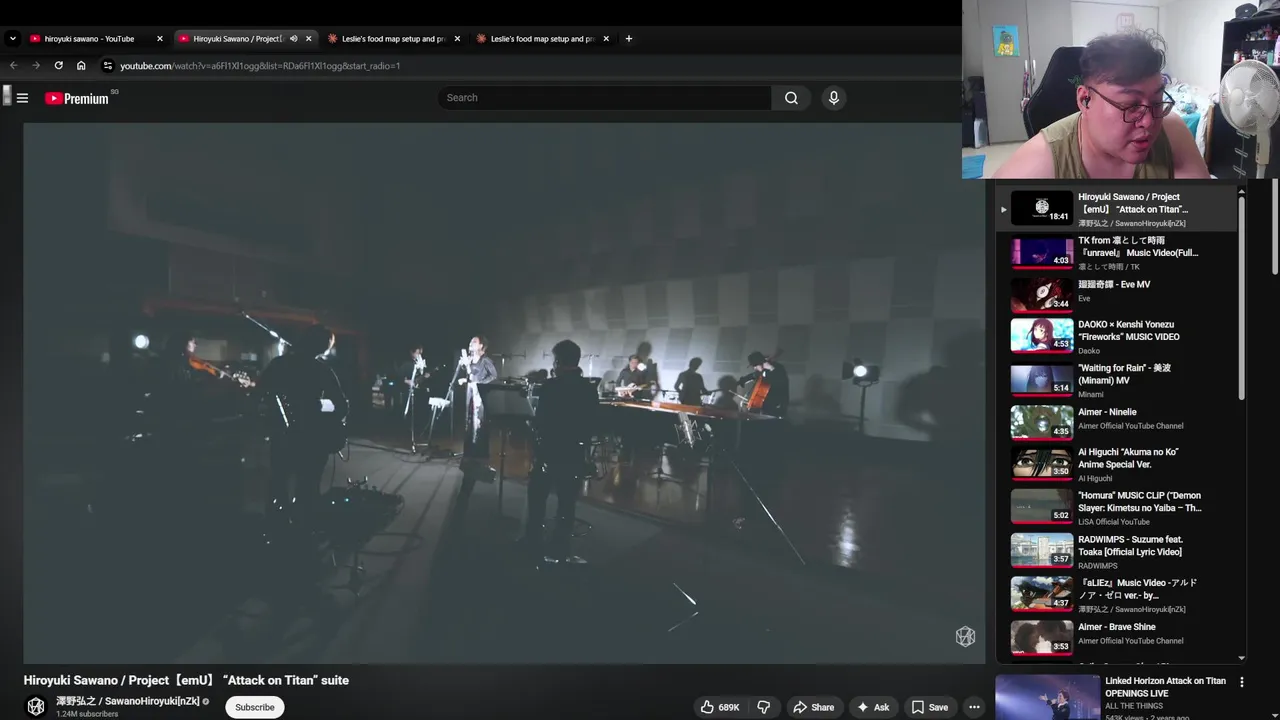This screenshot has width=1280, height=720.
Task: Open Linked Horizon Attack on Titan Openings thumbnail
Action: [x=1047, y=698]
